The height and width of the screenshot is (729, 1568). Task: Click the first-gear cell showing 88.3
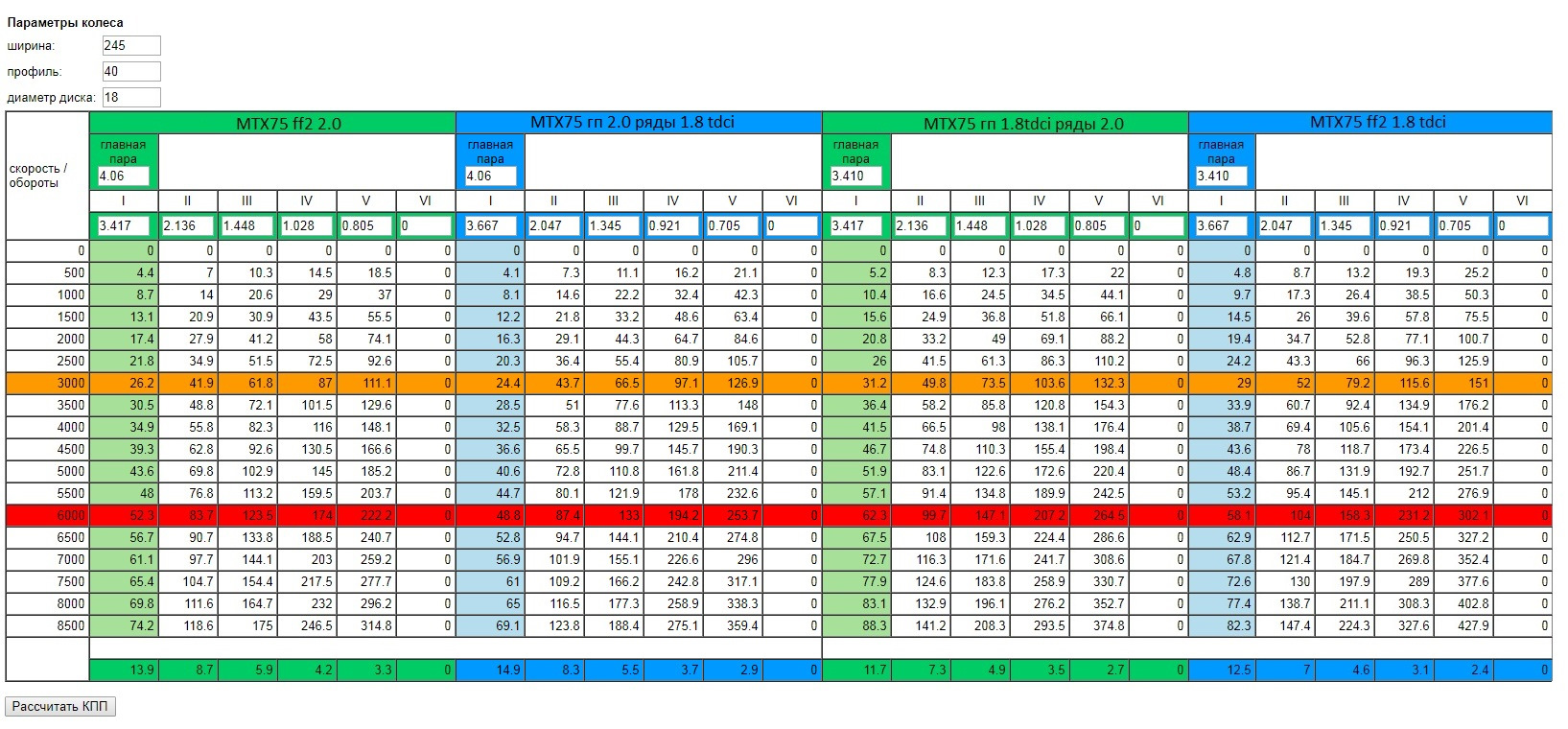click(856, 625)
